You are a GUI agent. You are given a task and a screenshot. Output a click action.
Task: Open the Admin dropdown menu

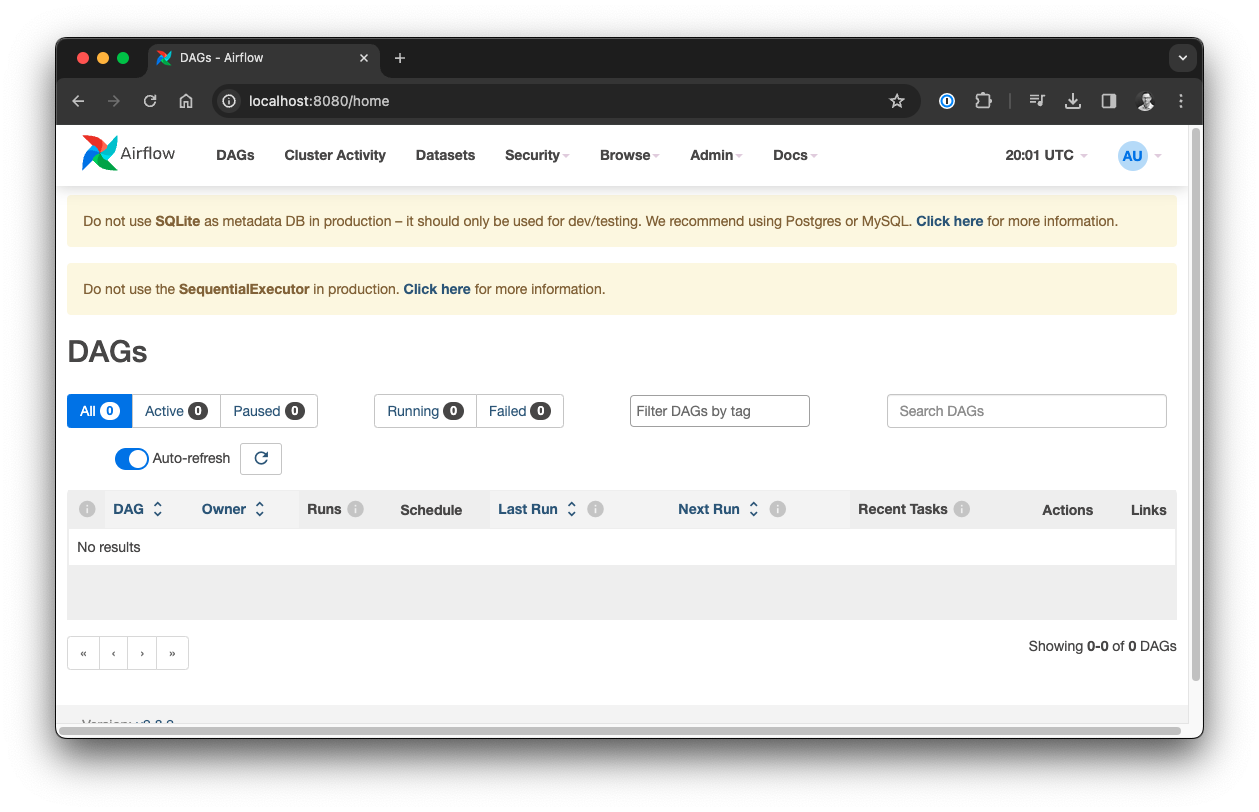[x=716, y=155]
